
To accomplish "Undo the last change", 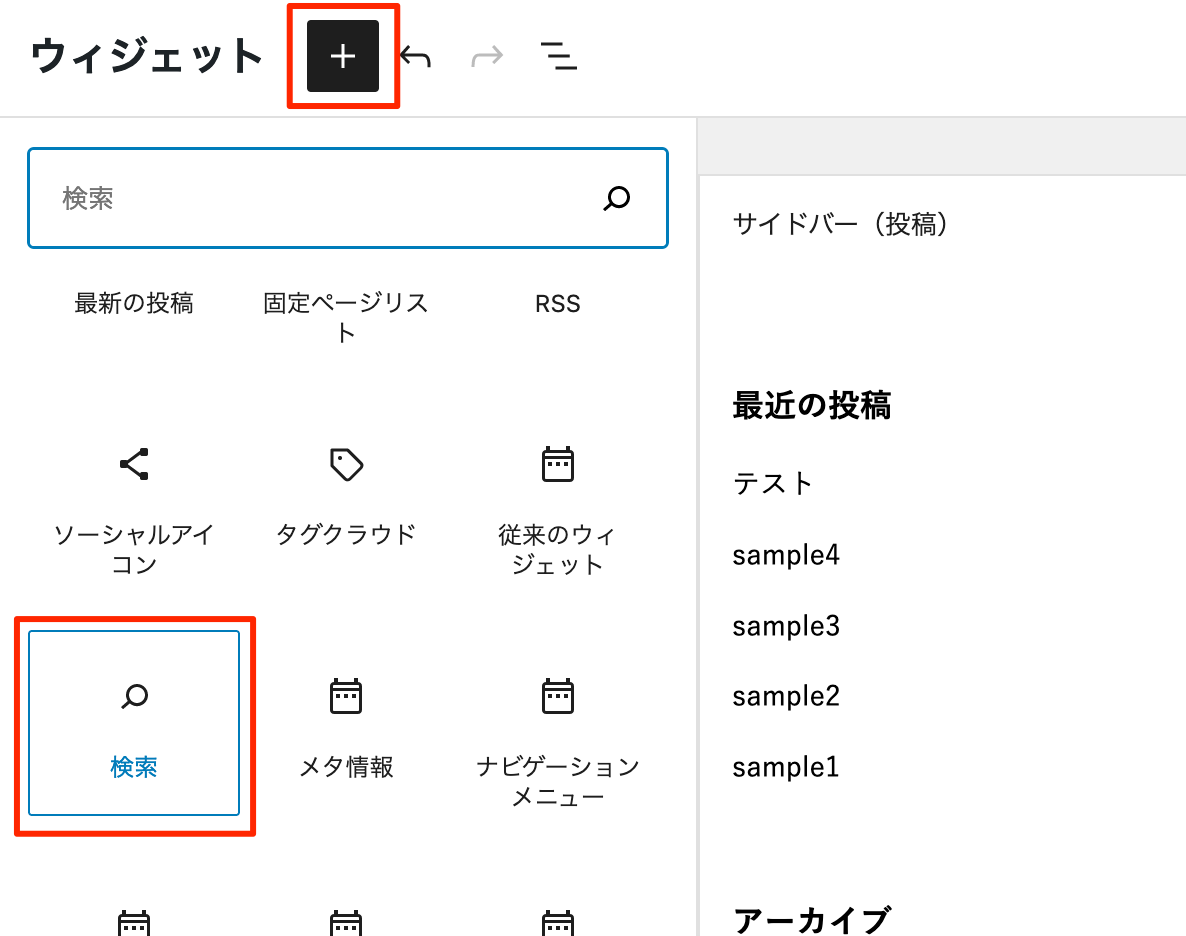I will [x=414, y=57].
